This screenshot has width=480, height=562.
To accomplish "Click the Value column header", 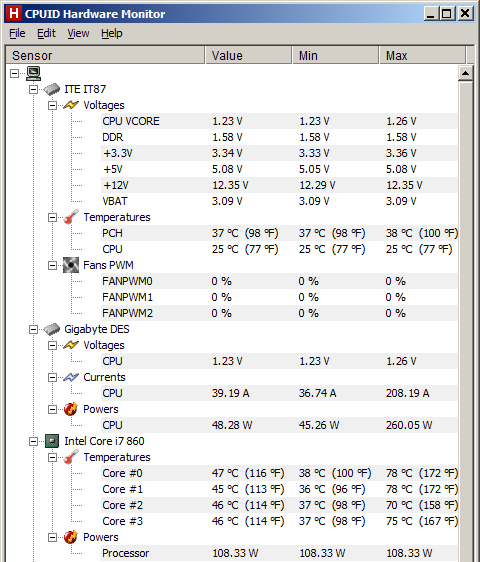I will [x=248, y=56].
